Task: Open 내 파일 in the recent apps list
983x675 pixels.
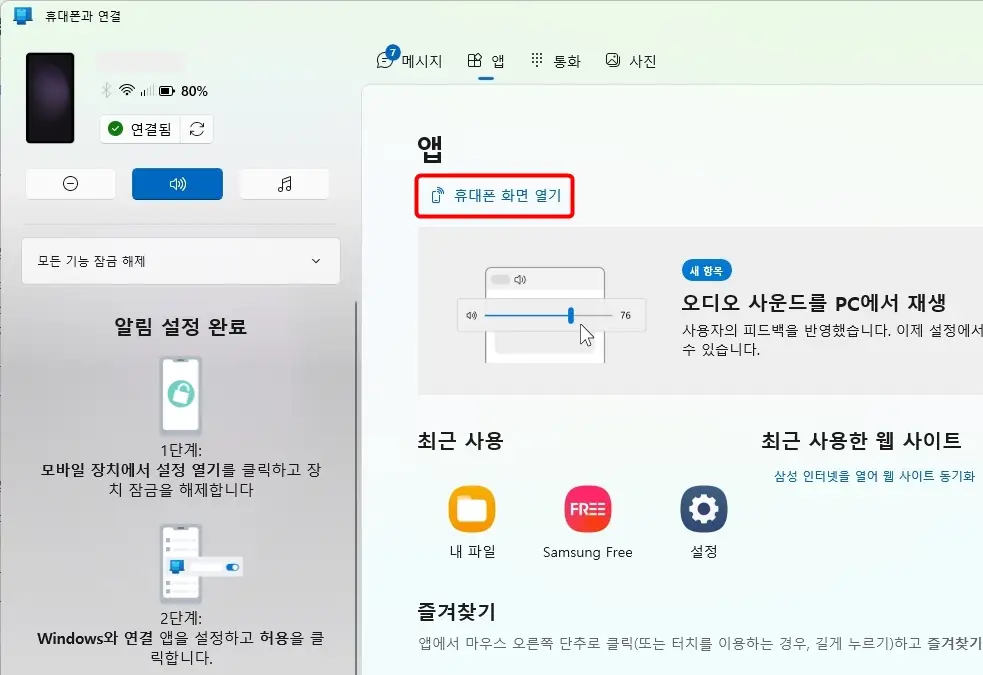Action: (x=472, y=510)
